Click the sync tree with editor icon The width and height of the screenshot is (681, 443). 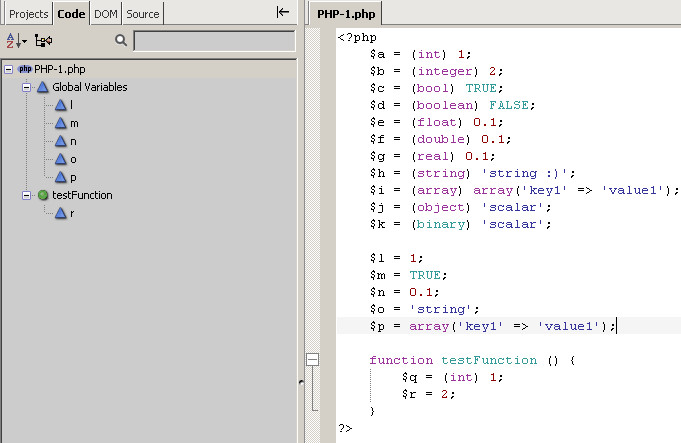click(x=43, y=40)
